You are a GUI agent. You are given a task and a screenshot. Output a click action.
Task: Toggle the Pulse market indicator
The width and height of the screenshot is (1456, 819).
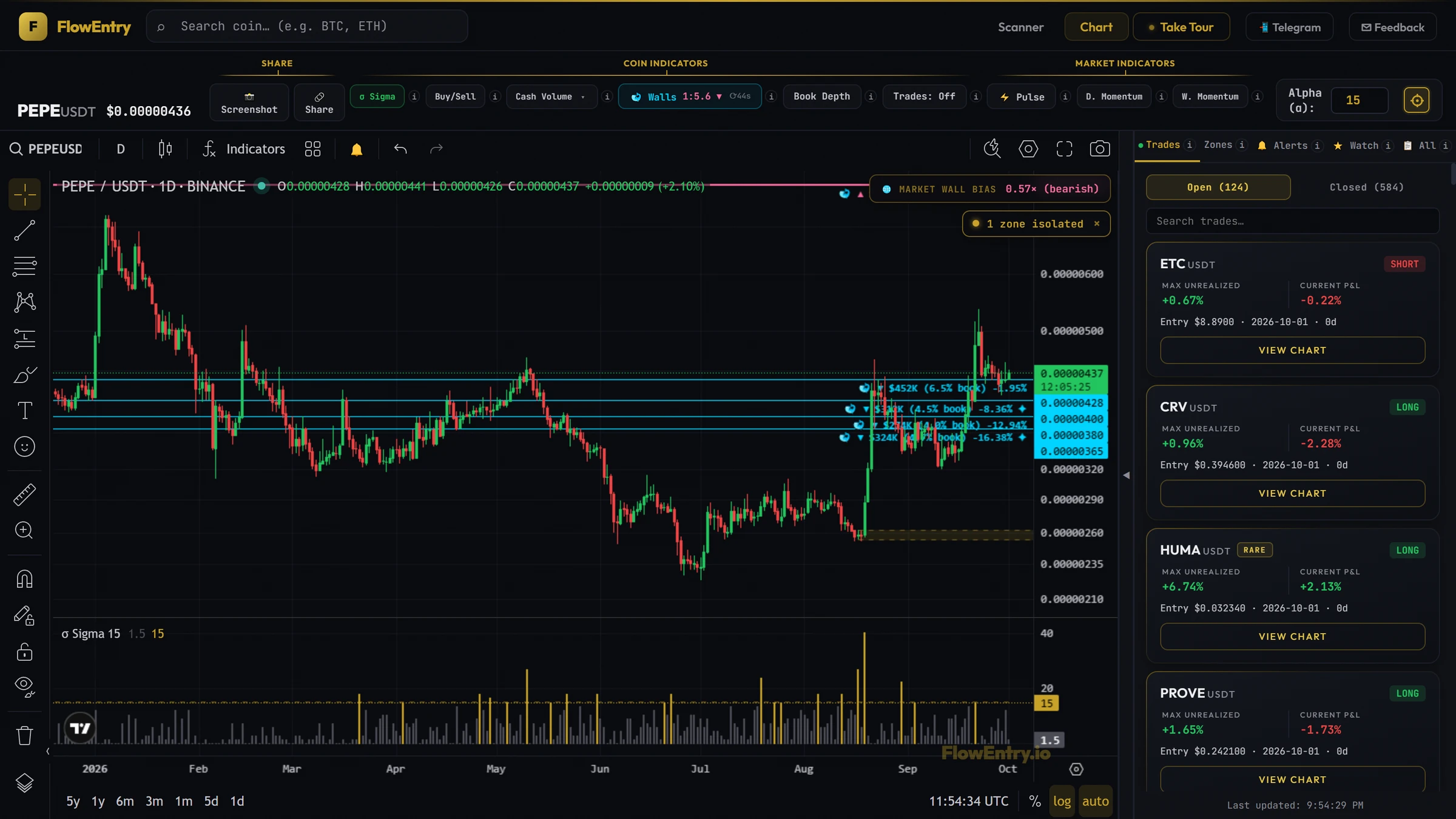[1022, 97]
